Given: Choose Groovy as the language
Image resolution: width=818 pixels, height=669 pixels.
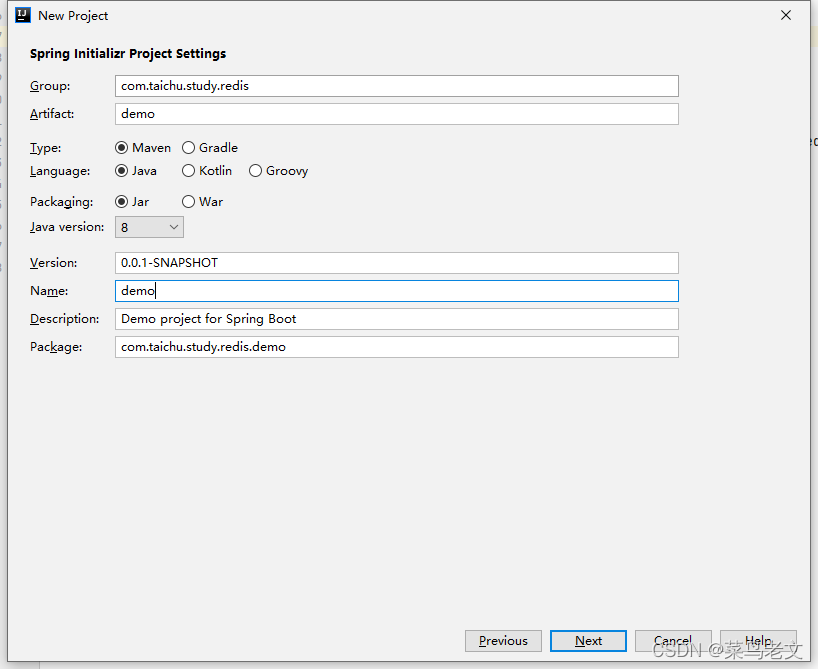Looking at the screenshot, I should tap(279, 171).
